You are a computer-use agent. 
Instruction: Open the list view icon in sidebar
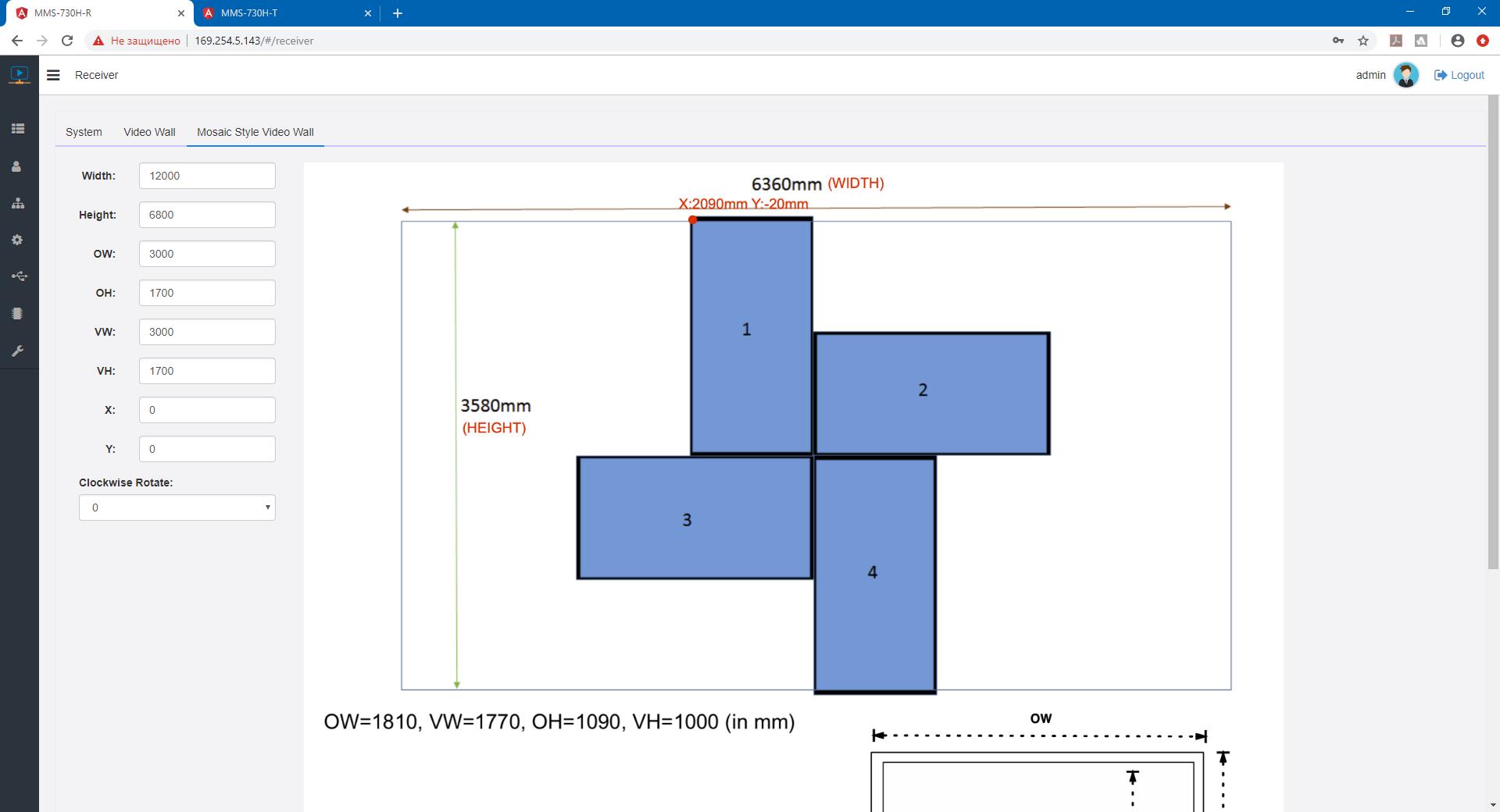click(18, 129)
